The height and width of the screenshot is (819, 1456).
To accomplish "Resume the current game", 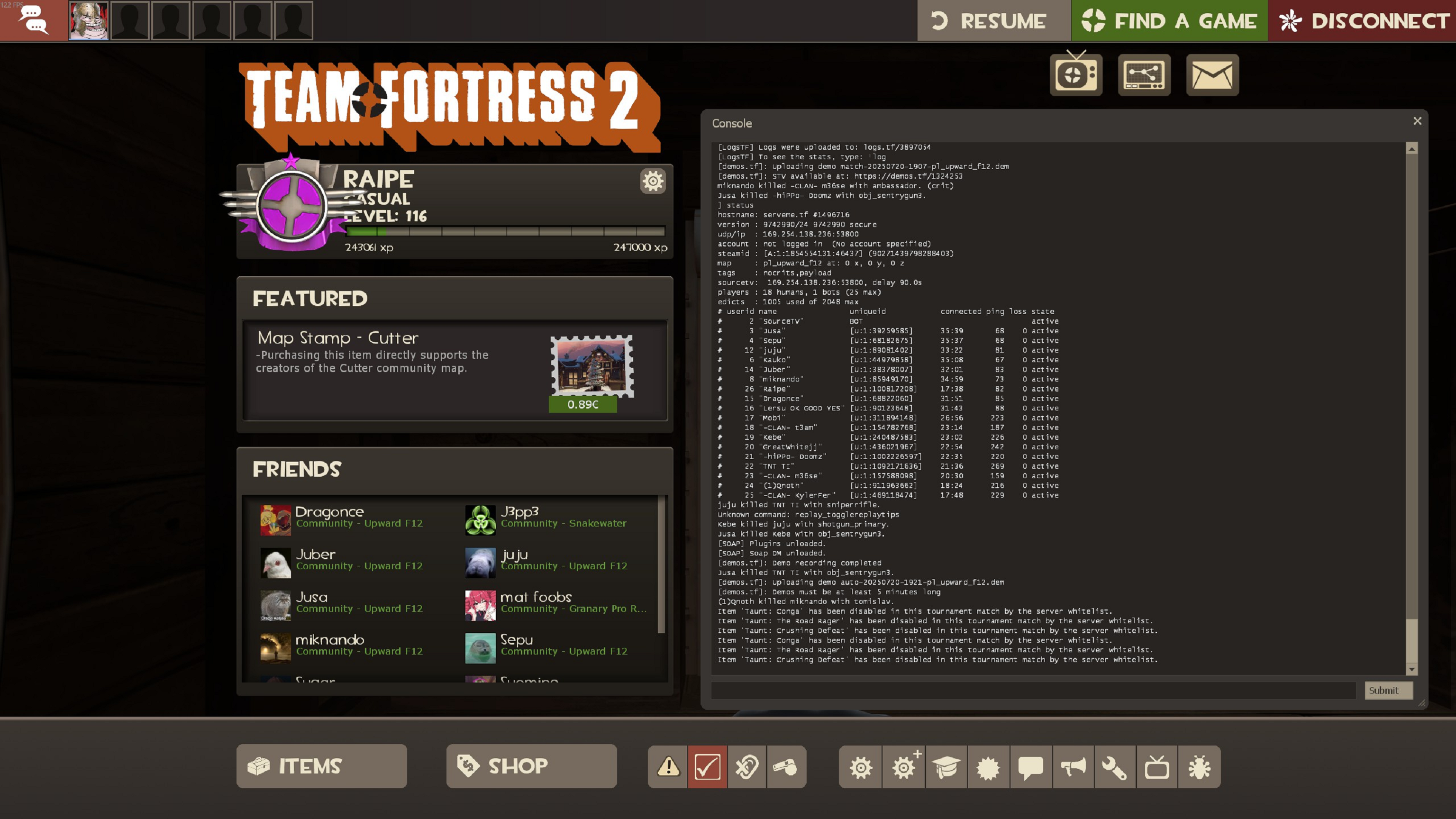I will (x=993, y=21).
